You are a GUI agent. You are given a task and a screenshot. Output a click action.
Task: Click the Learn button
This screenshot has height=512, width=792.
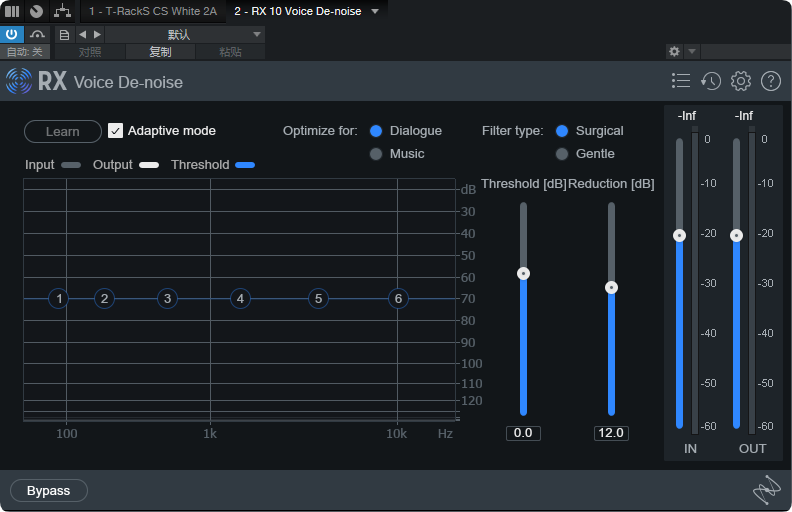pyautogui.click(x=63, y=131)
